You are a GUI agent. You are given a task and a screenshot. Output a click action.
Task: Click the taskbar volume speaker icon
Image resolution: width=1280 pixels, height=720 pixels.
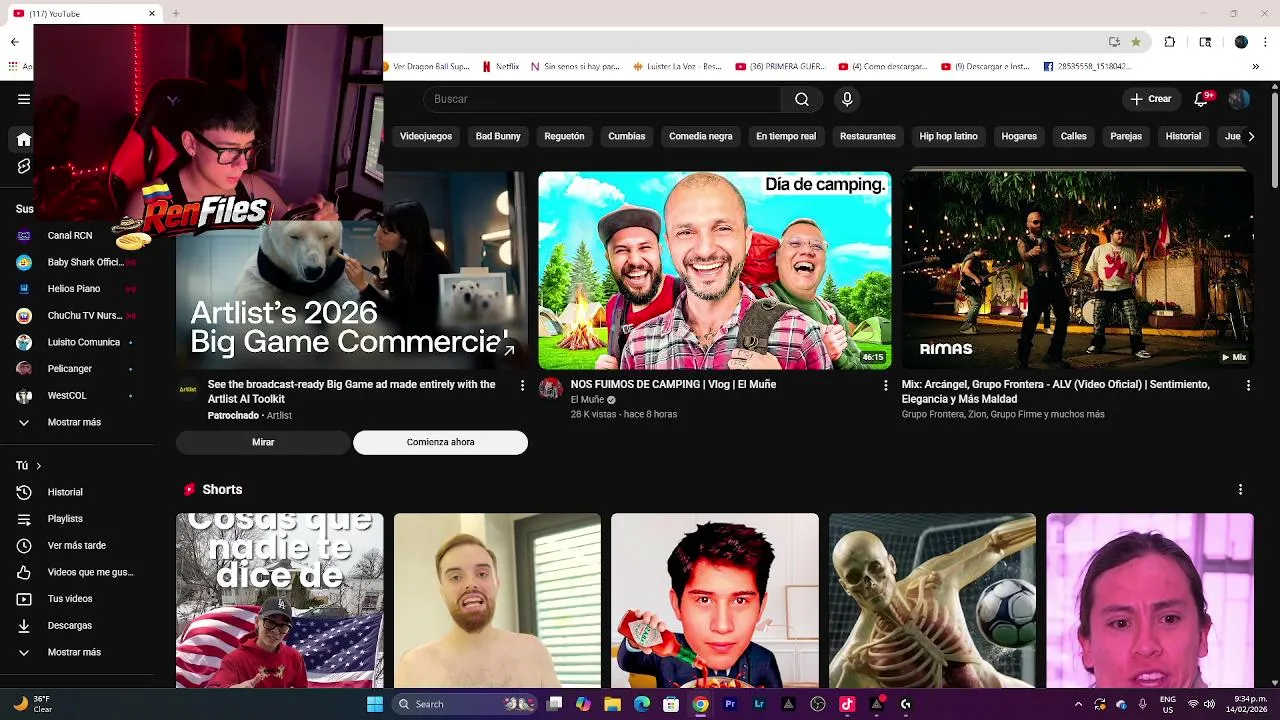coord(1210,704)
